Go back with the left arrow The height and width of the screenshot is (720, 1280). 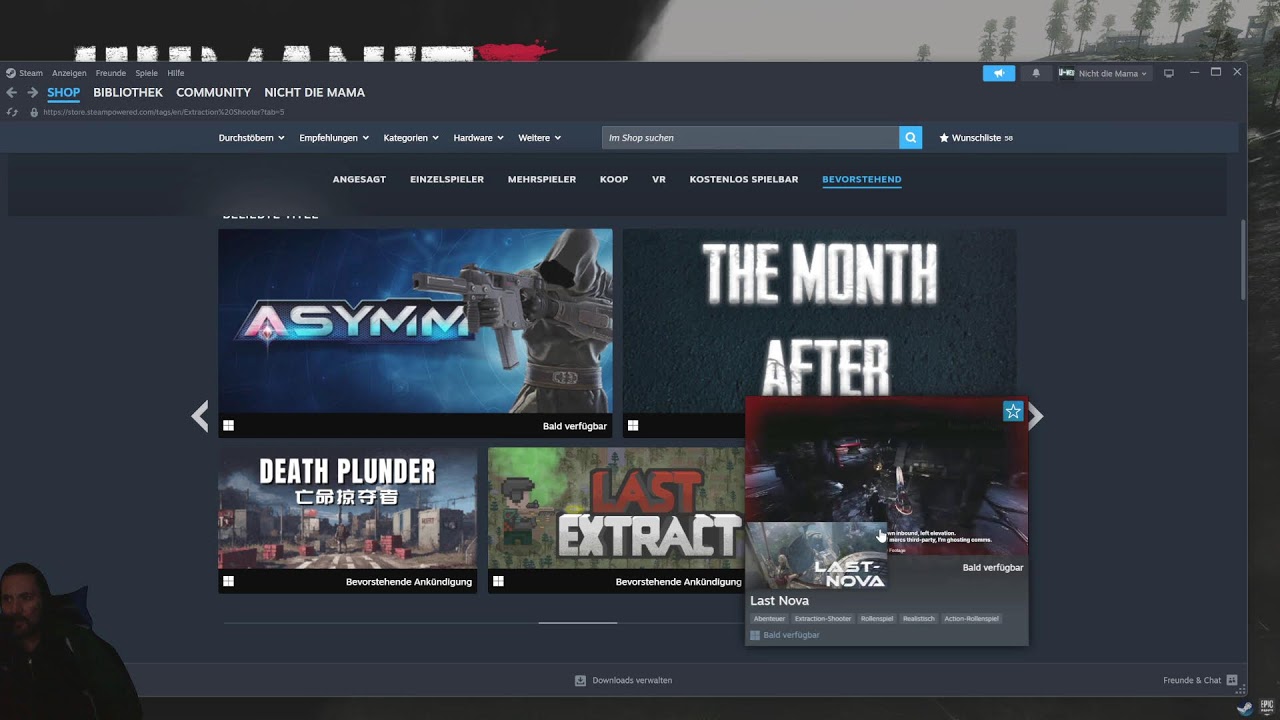(x=12, y=92)
